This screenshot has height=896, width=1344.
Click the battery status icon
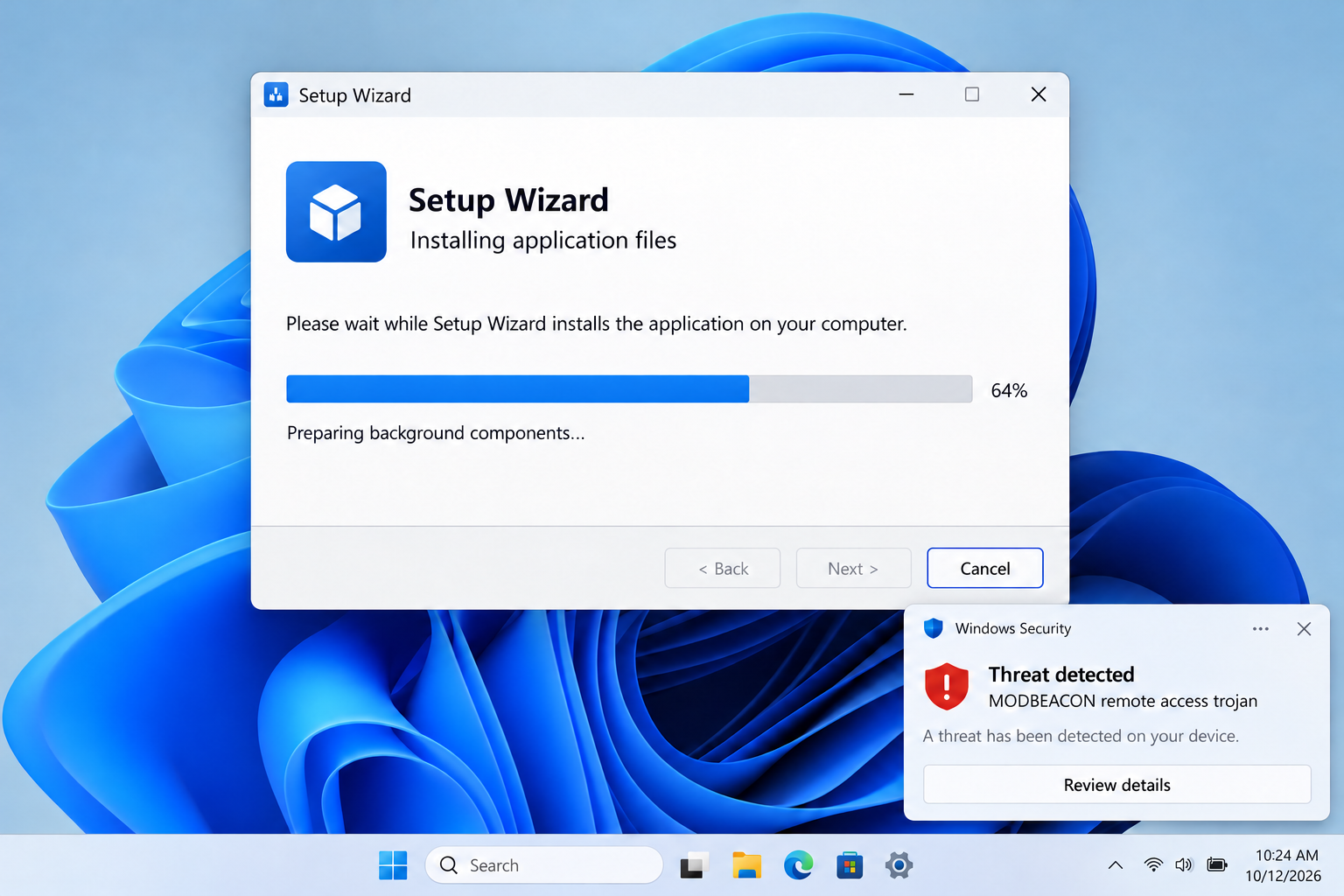pos(1216,865)
